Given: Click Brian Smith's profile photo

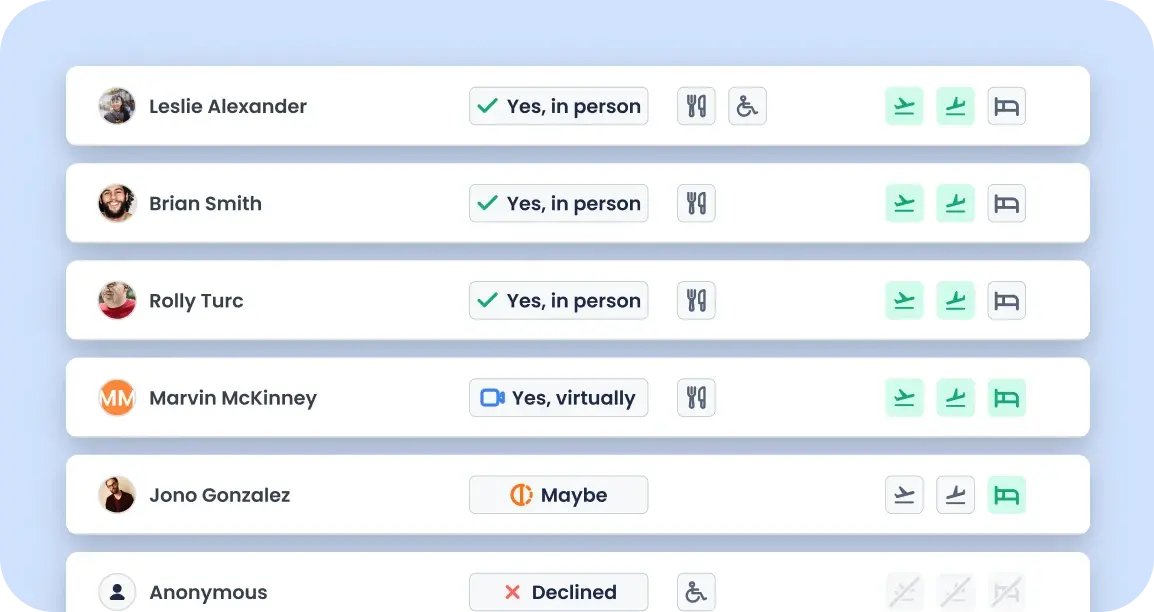Looking at the screenshot, I should tap(117, 203).
